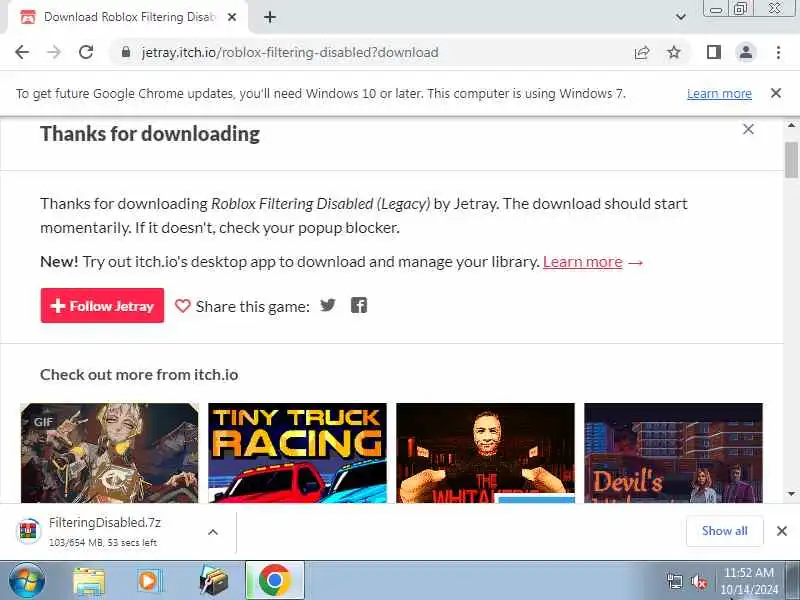Click the browser forward arrow
This screenshot has height=600, width=800.
click(x=54, y=52)
